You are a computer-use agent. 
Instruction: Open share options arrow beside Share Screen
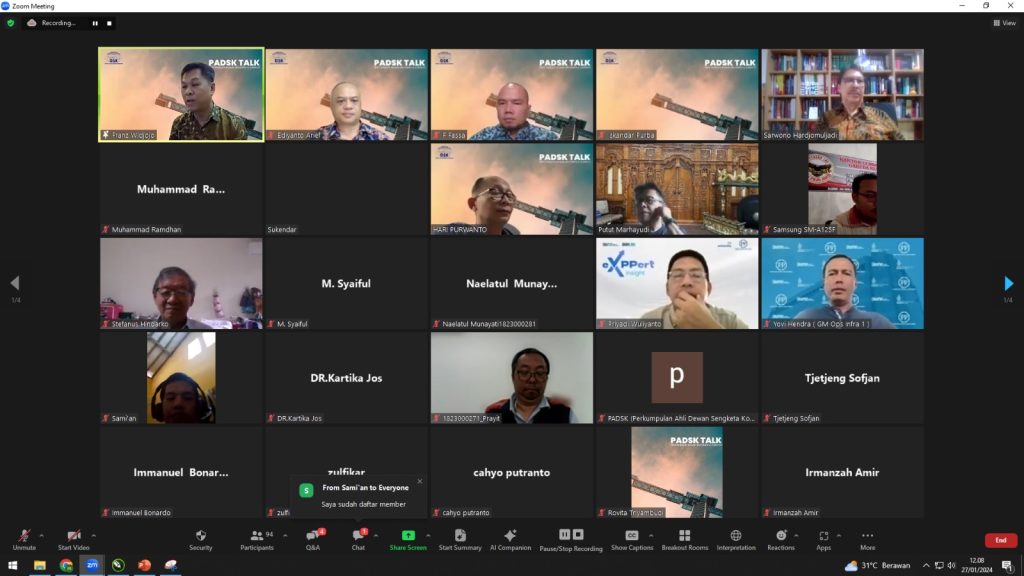tap(428, 536)
